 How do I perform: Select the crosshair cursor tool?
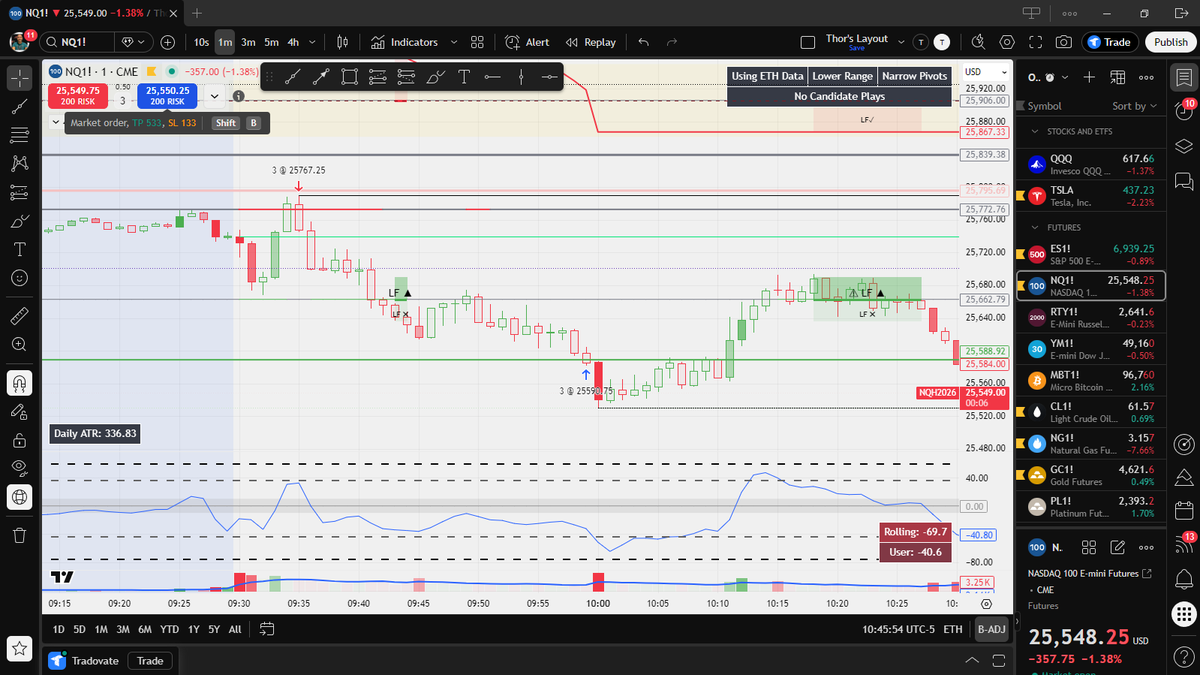click(x=19, y=76)
